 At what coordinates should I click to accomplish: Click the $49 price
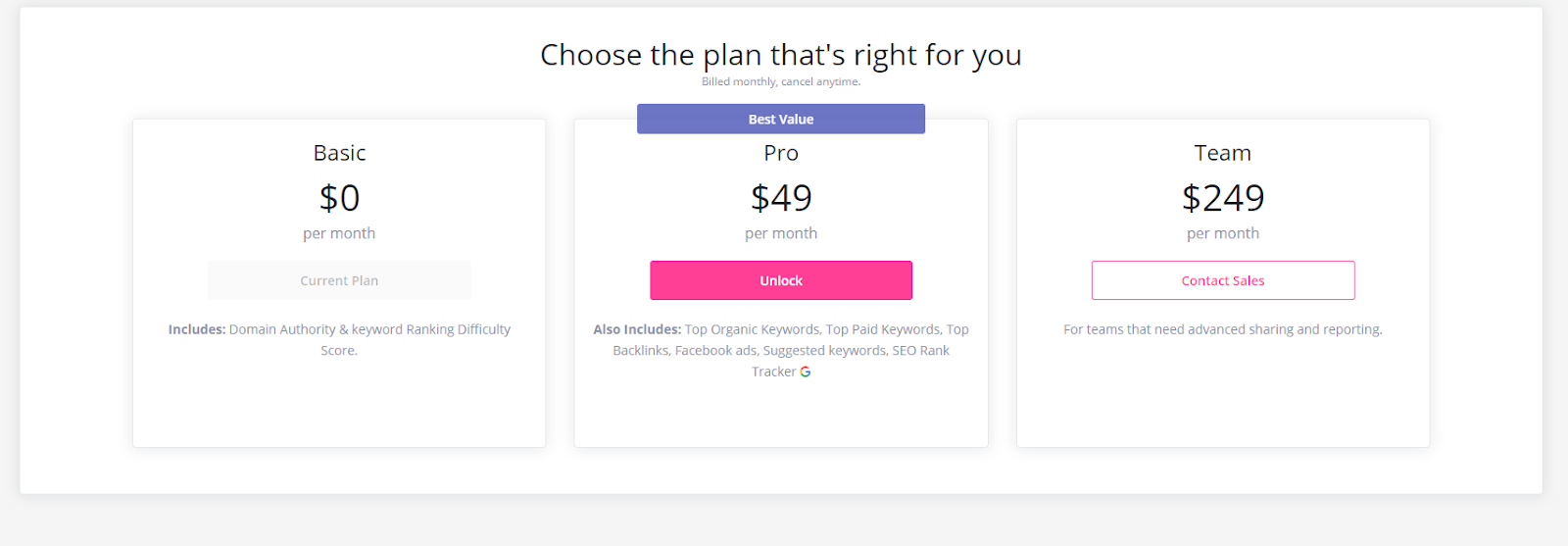781,198
